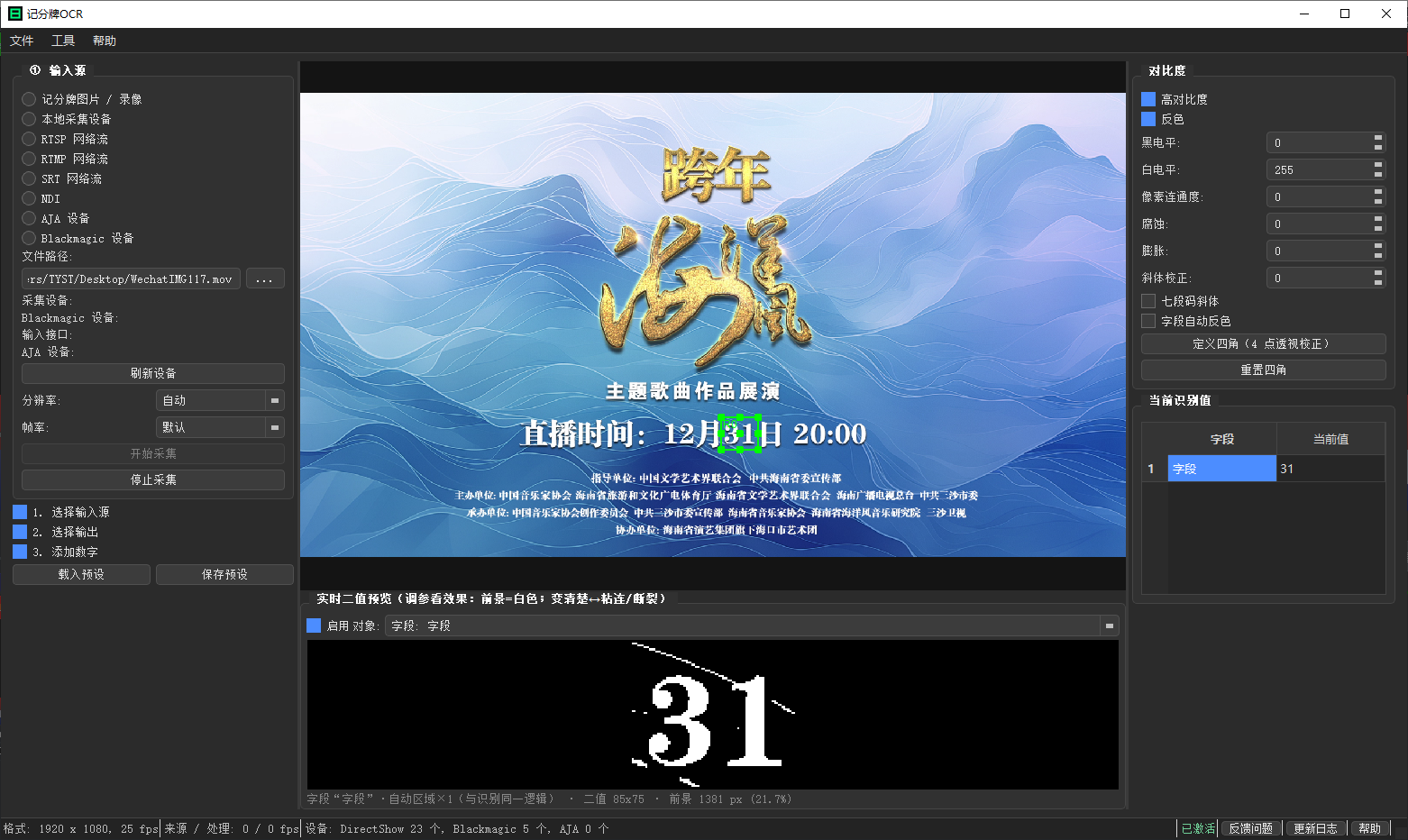Select SRT 网络流 radio option
1408x840 pixels.
click(62, 178)
